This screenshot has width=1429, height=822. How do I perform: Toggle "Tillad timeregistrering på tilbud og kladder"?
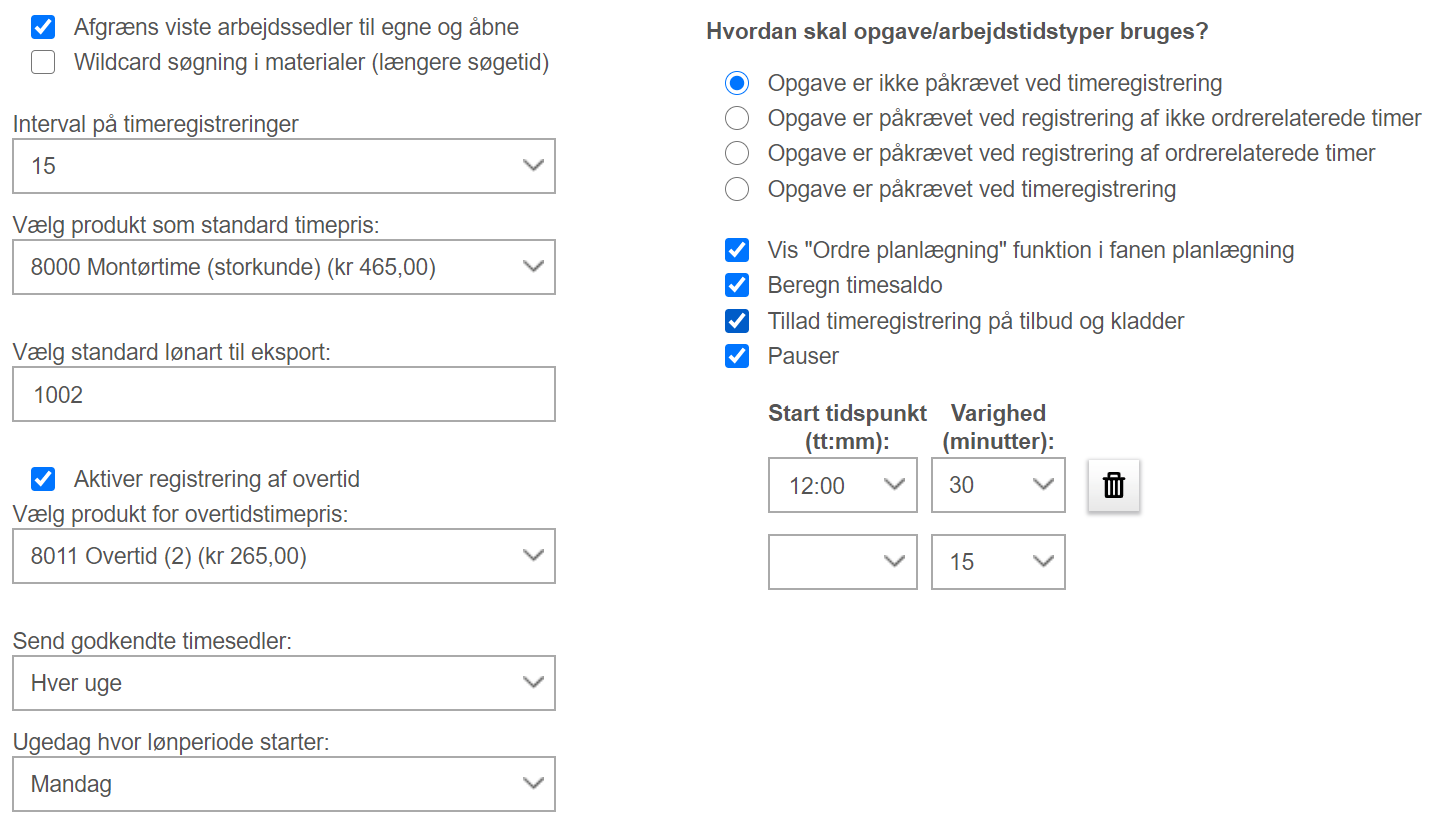tap(737, 321)
